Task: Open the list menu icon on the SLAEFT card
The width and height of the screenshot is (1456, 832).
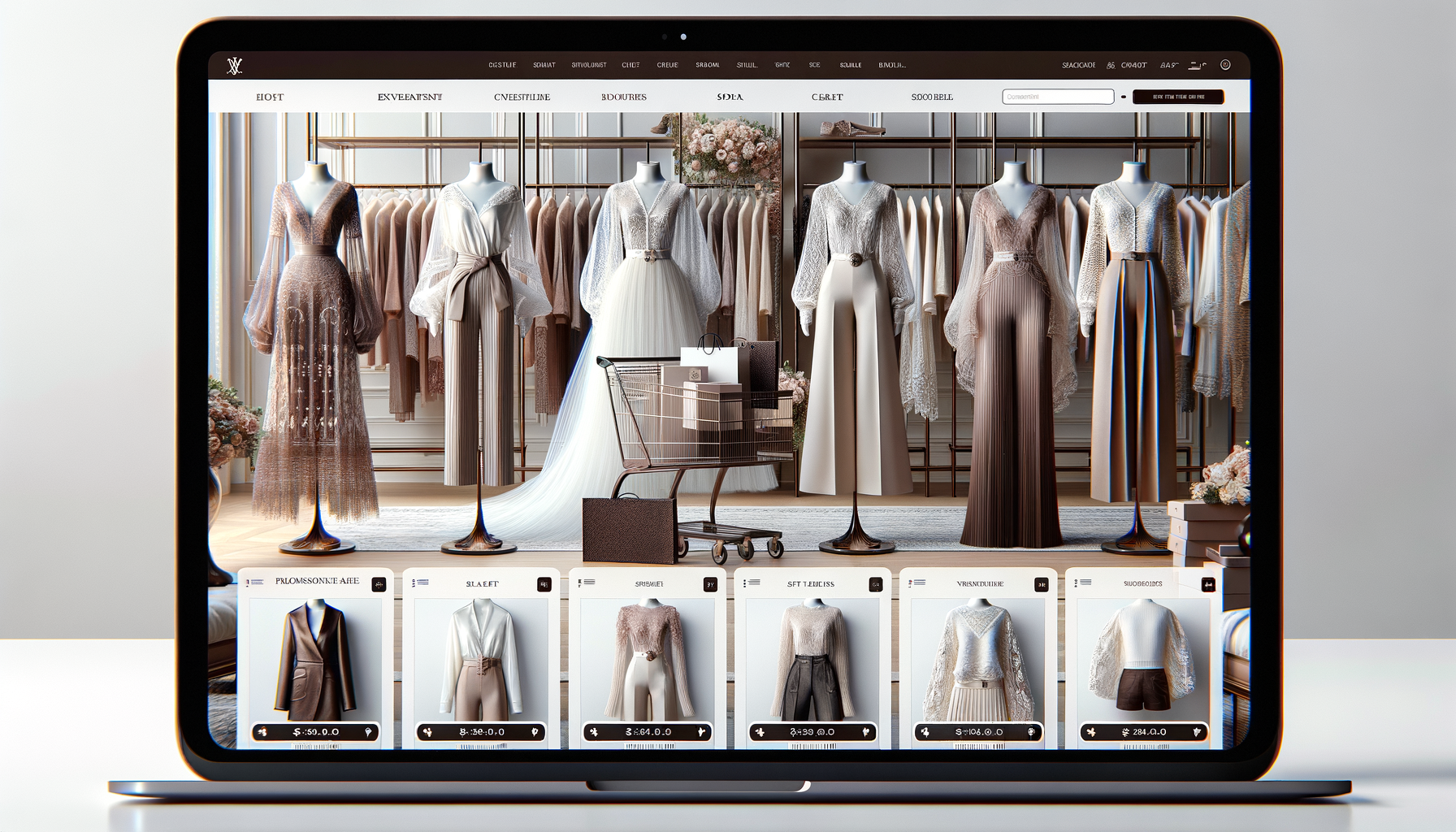Action: pos(420,583)
